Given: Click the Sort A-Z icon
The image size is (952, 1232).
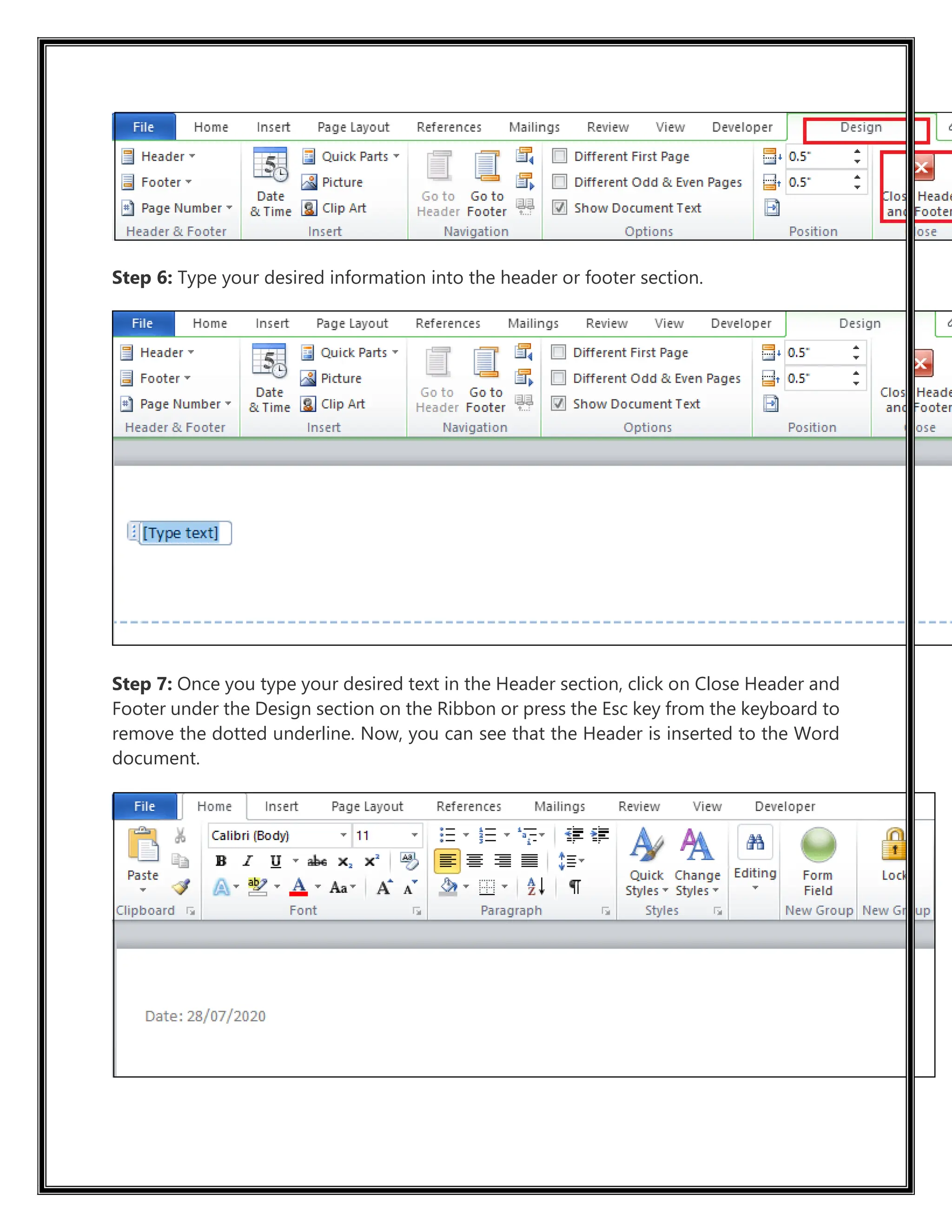Looking at the screenshot, I should 536,887.
